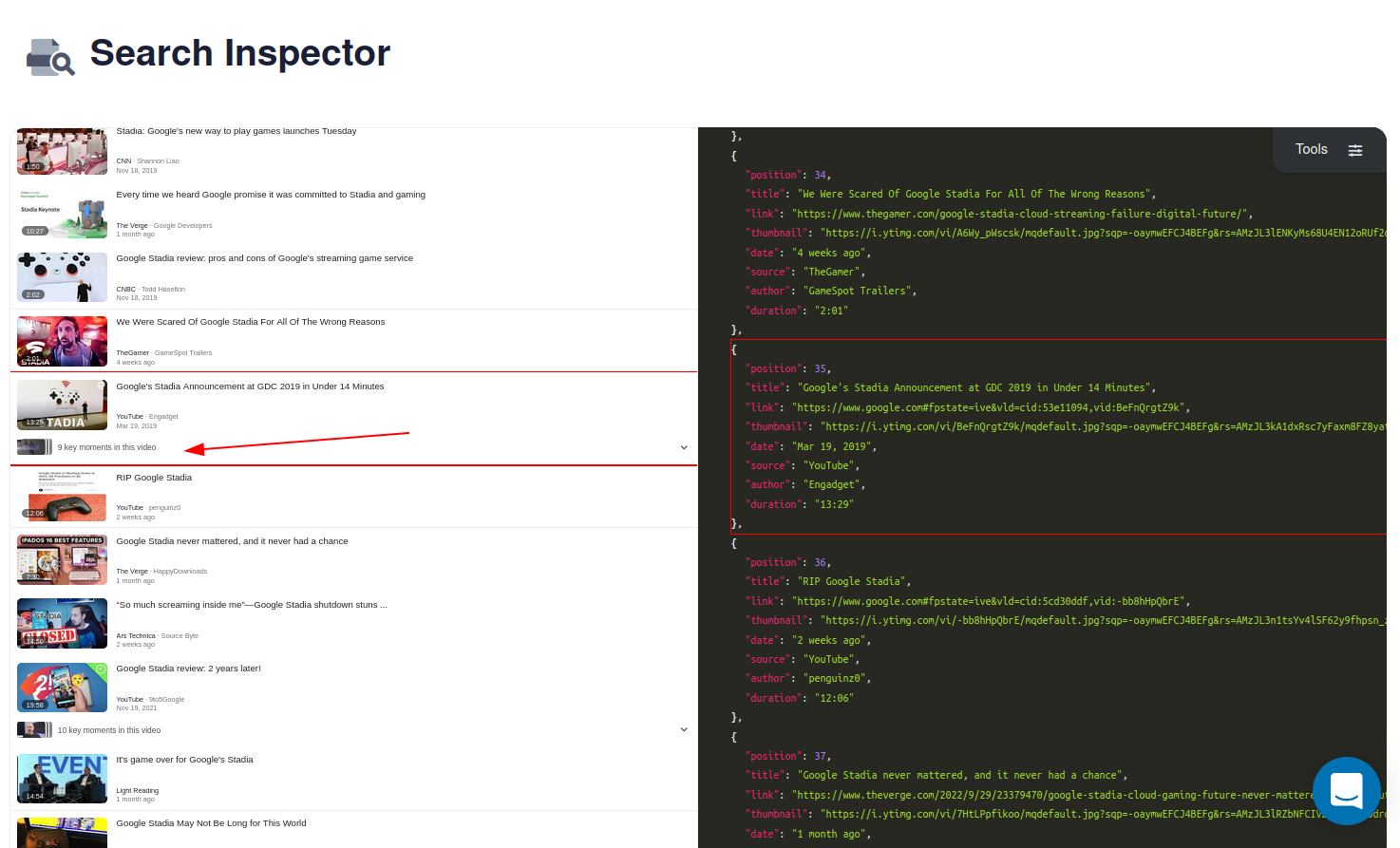Open the Tools panel
Screen dimensions: 1400x848
(x=1311, y=149)
